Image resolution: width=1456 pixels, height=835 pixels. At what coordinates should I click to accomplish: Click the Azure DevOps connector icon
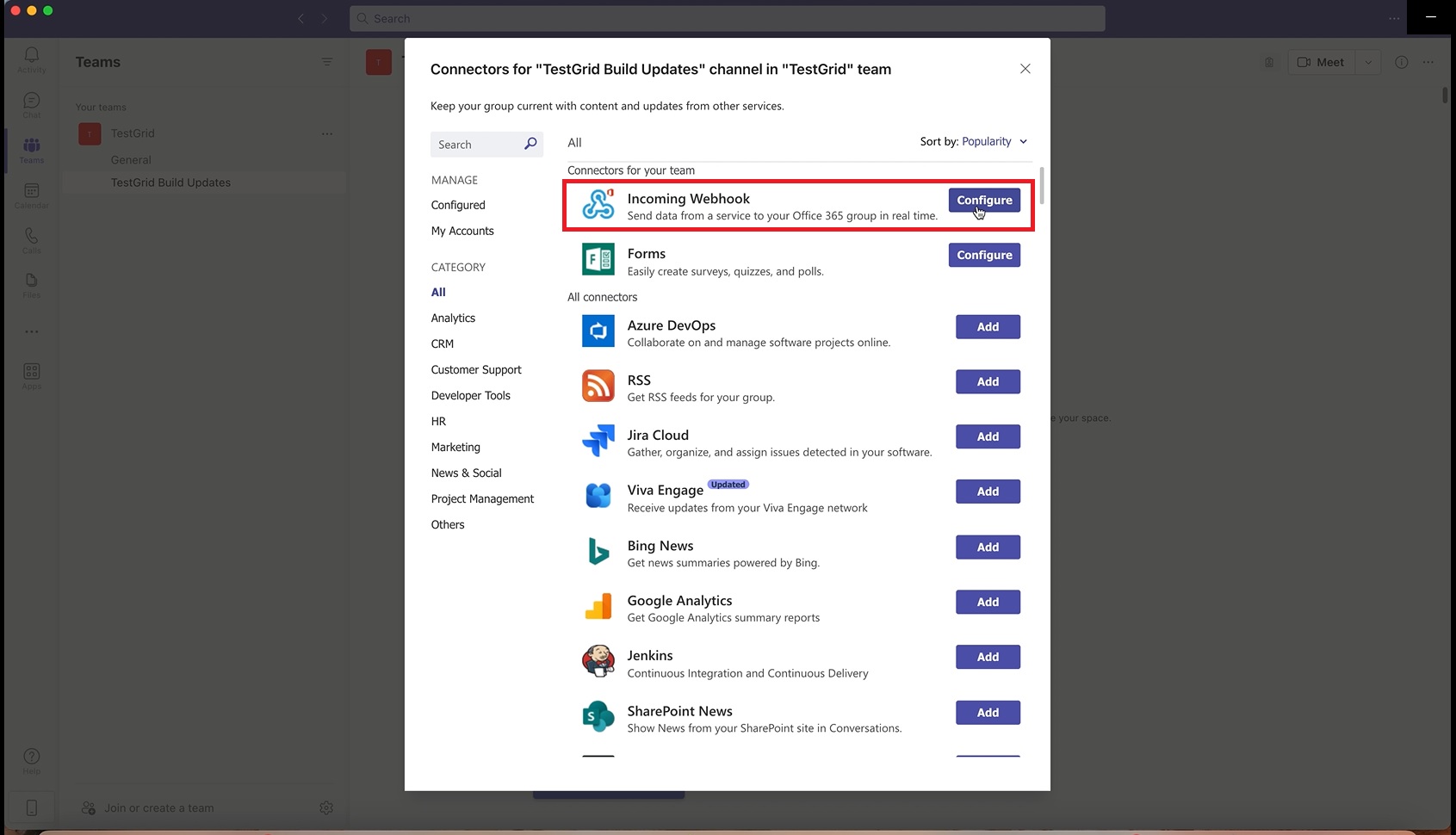[598, 331]
